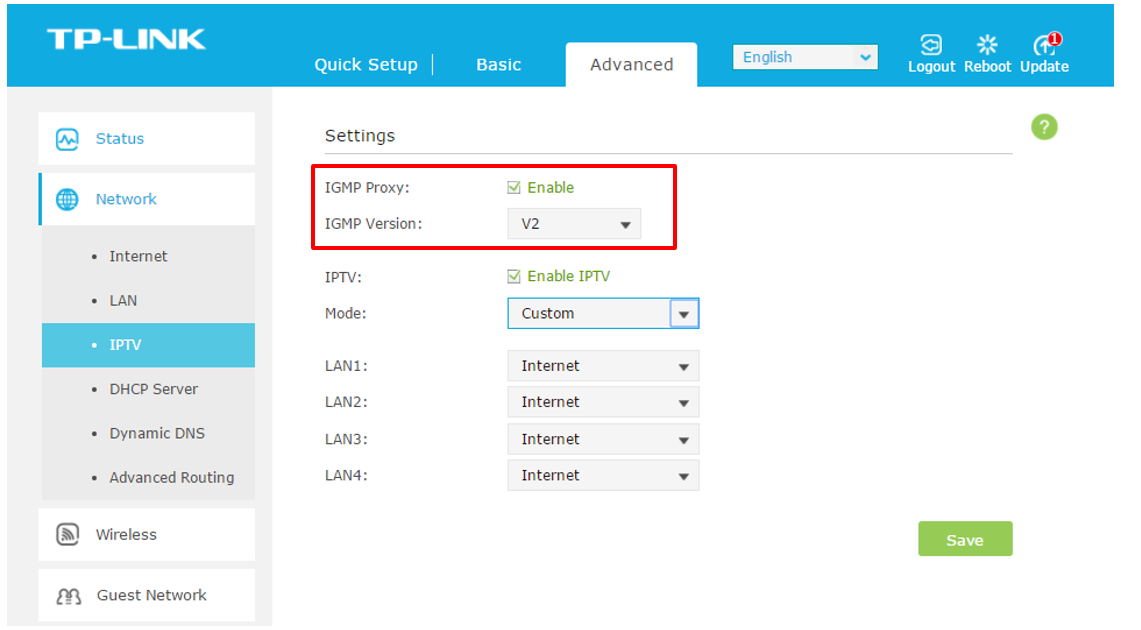Open the Mode dropdown showing Custom
The width and height of the screenshot is (1141, 630).
[602, 313]
